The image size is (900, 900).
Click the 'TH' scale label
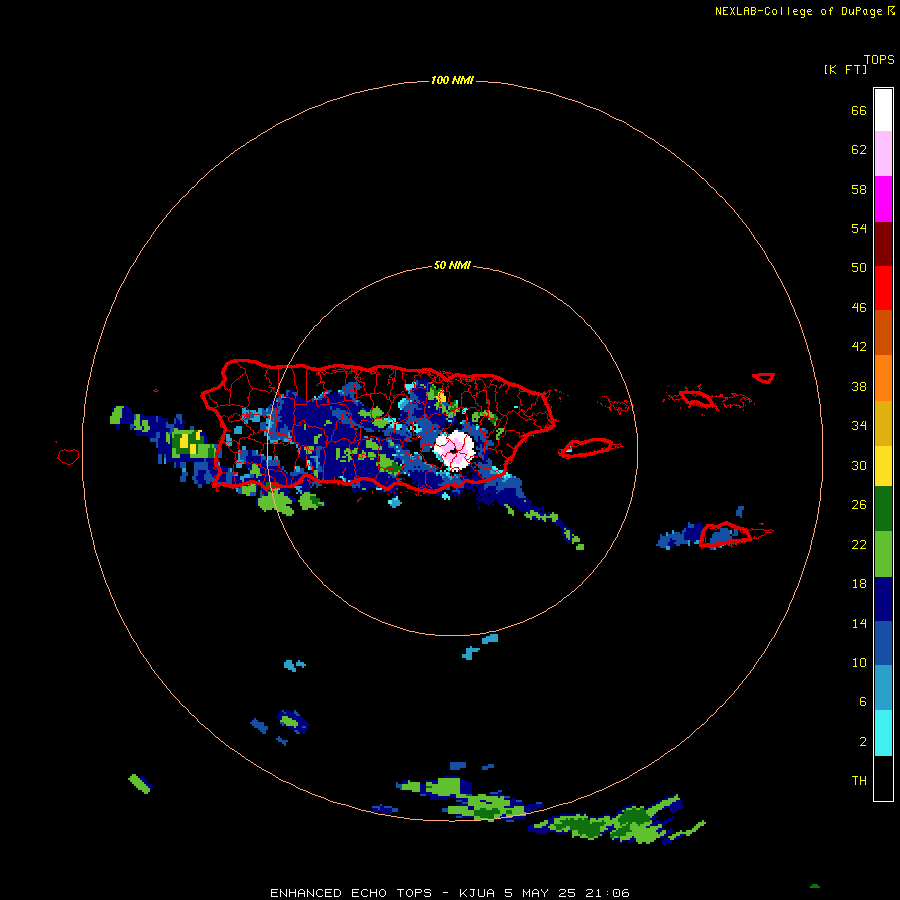(x=859, y=781)
